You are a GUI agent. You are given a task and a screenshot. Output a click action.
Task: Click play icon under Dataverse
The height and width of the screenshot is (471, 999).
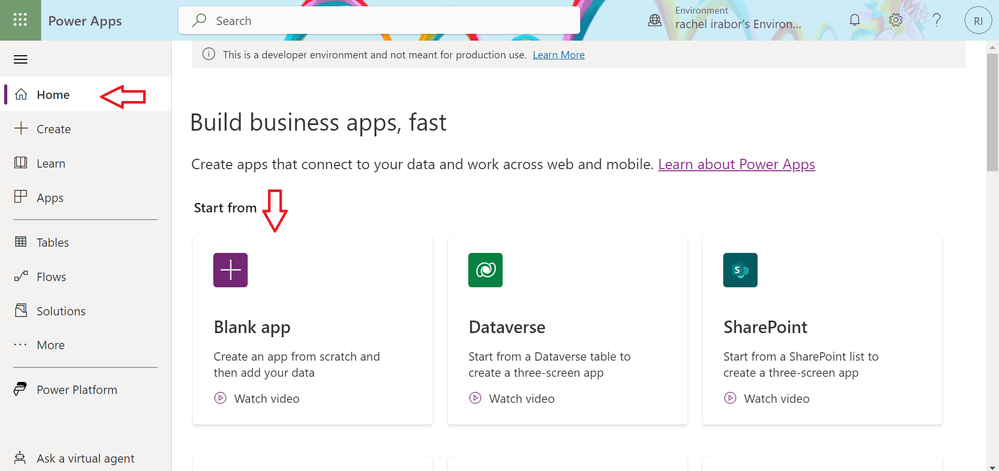click(475, 398)
